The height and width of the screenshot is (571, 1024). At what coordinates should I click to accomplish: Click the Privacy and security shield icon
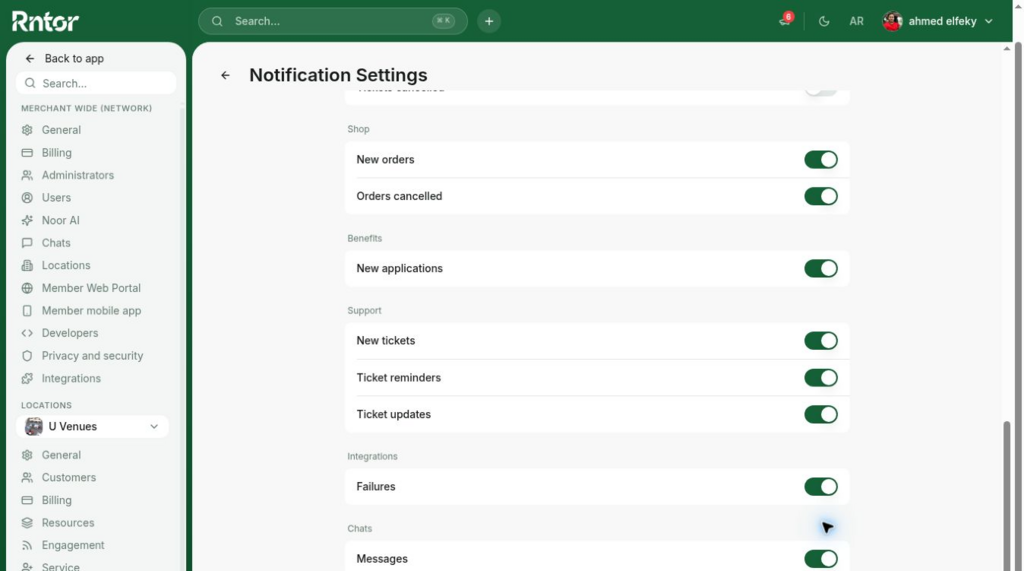(27, 355)
